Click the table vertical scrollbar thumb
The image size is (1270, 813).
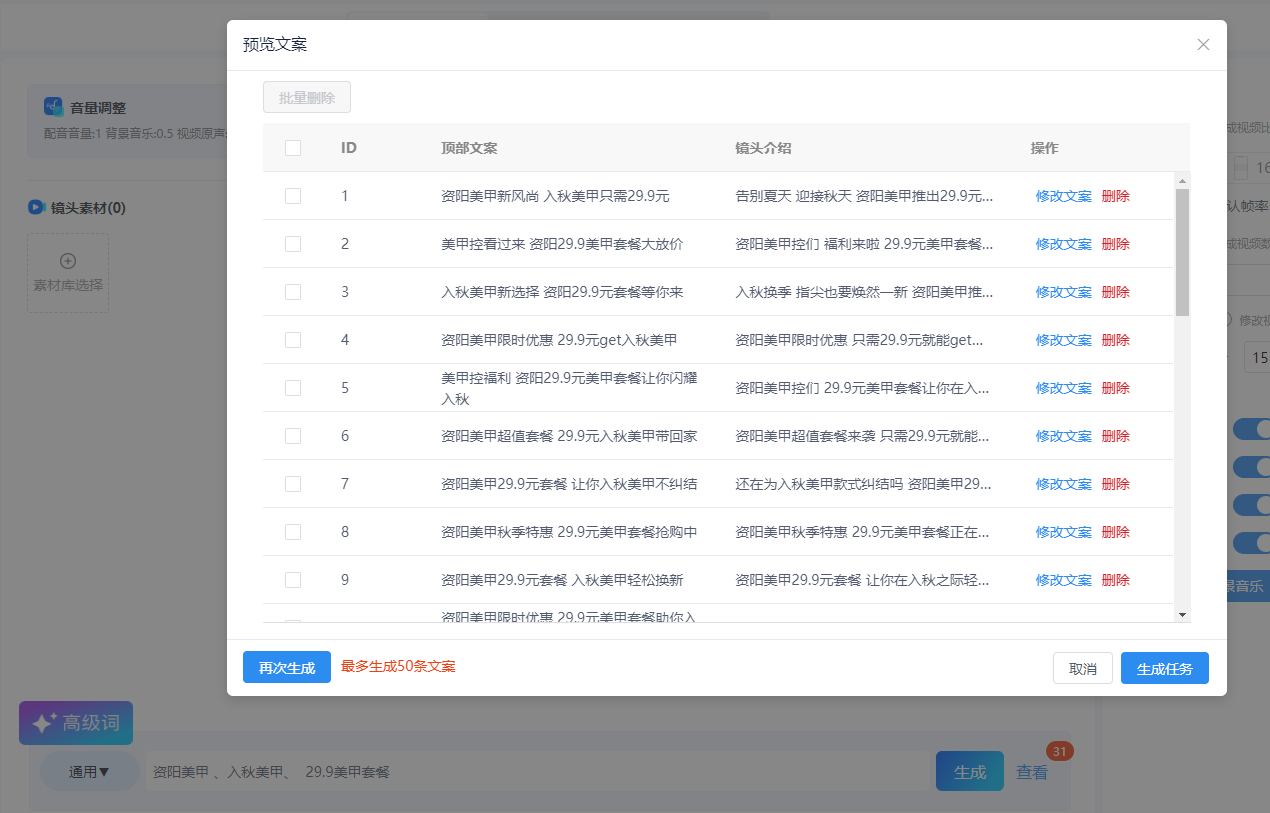(x=1182, y=252)
